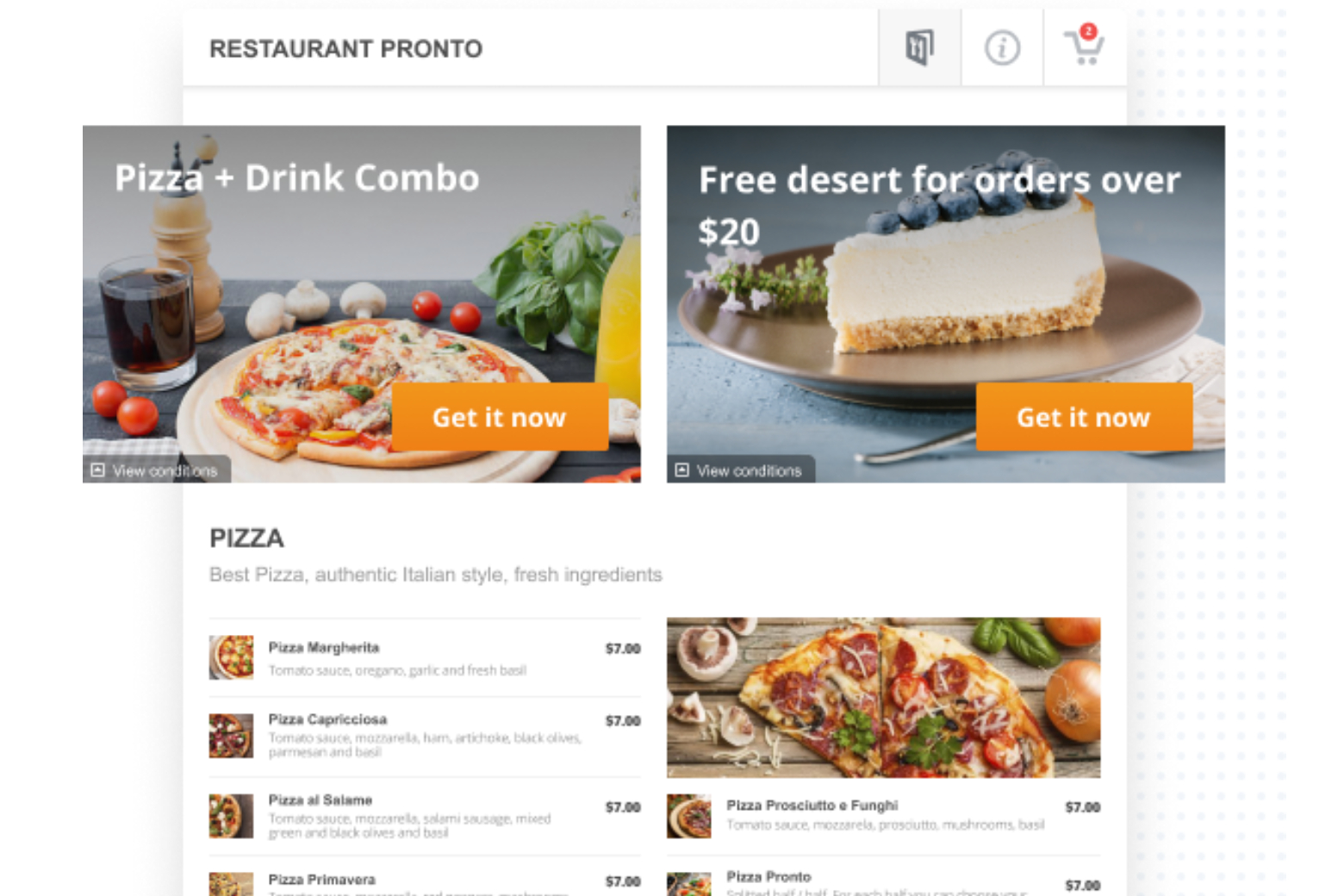Get the Pizza + Drink Combo now
The image size is (1344, 896).
pyautogui.click(x=500, y=417)
